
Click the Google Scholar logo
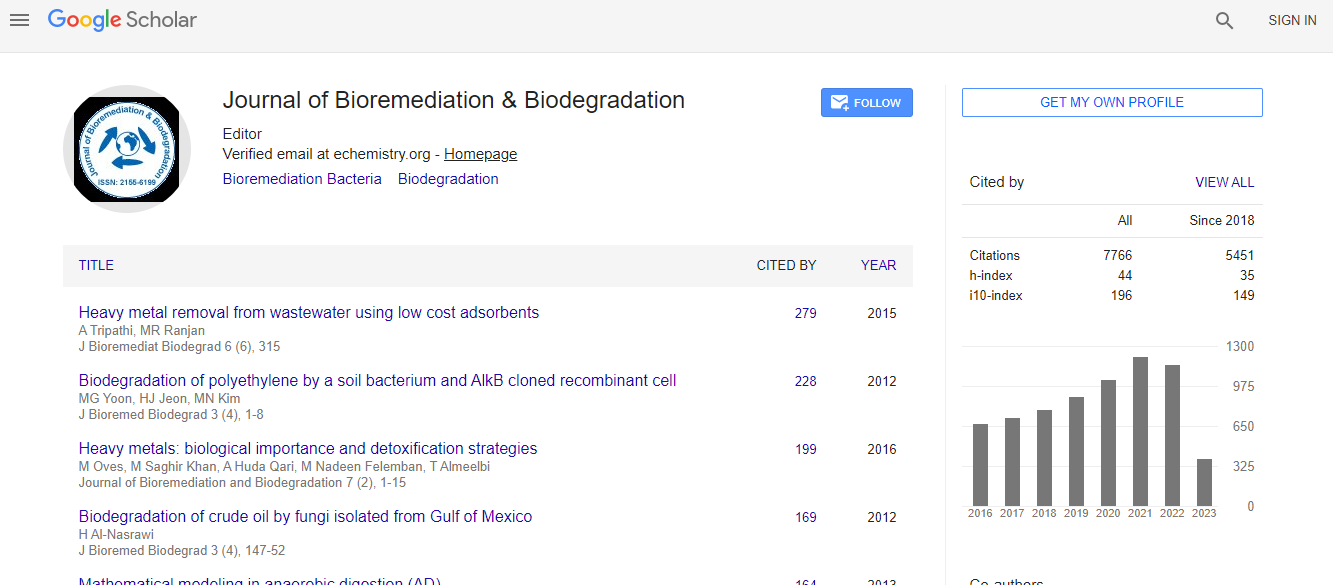[x=122, y=20]
